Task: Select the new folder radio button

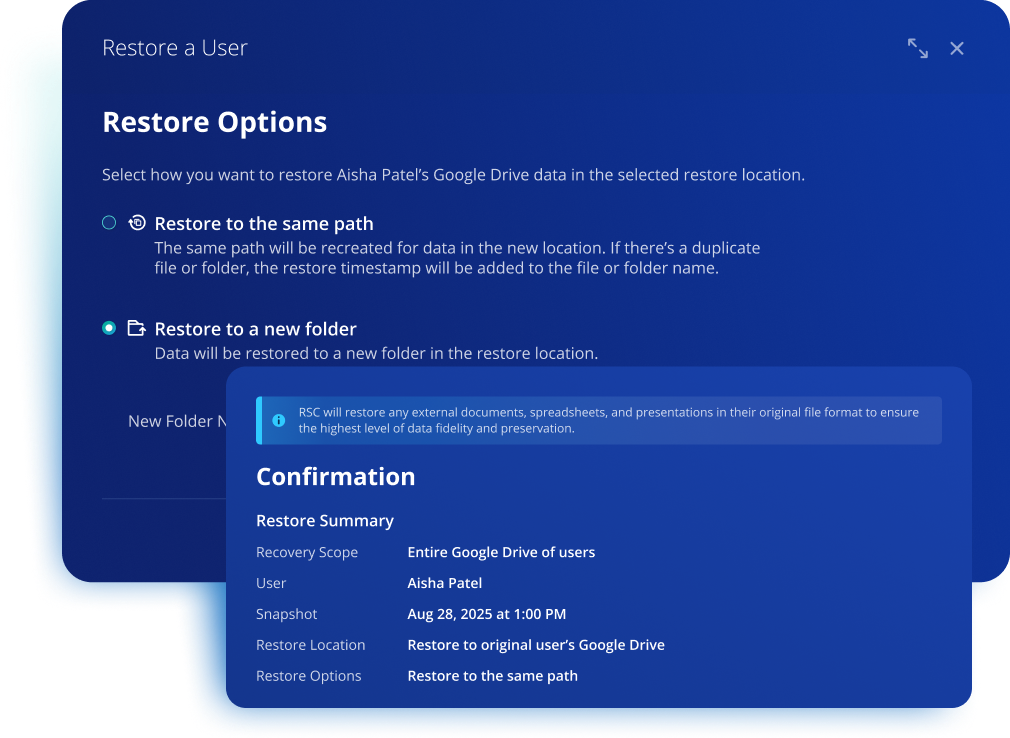Action: tap(109, 328)
